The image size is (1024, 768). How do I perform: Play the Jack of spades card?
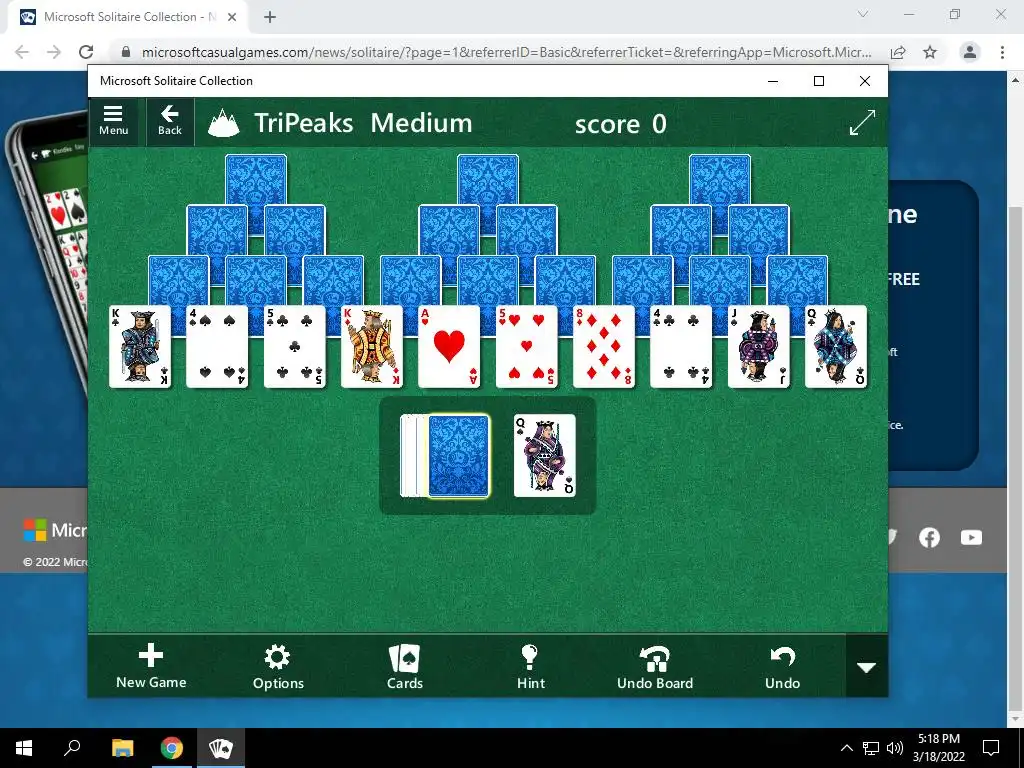tap(758, 347)
